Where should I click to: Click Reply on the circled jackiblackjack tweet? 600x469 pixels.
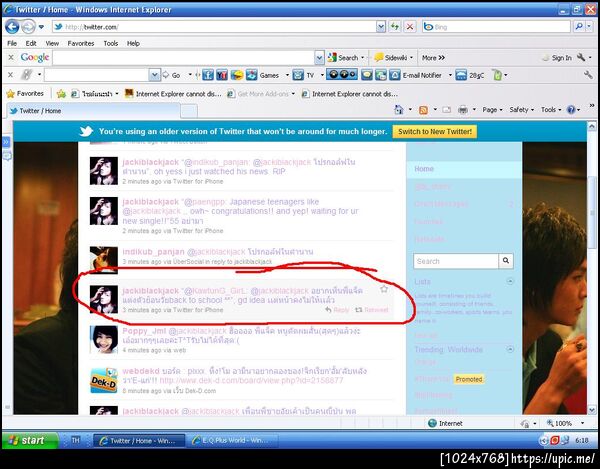(337, 310)
